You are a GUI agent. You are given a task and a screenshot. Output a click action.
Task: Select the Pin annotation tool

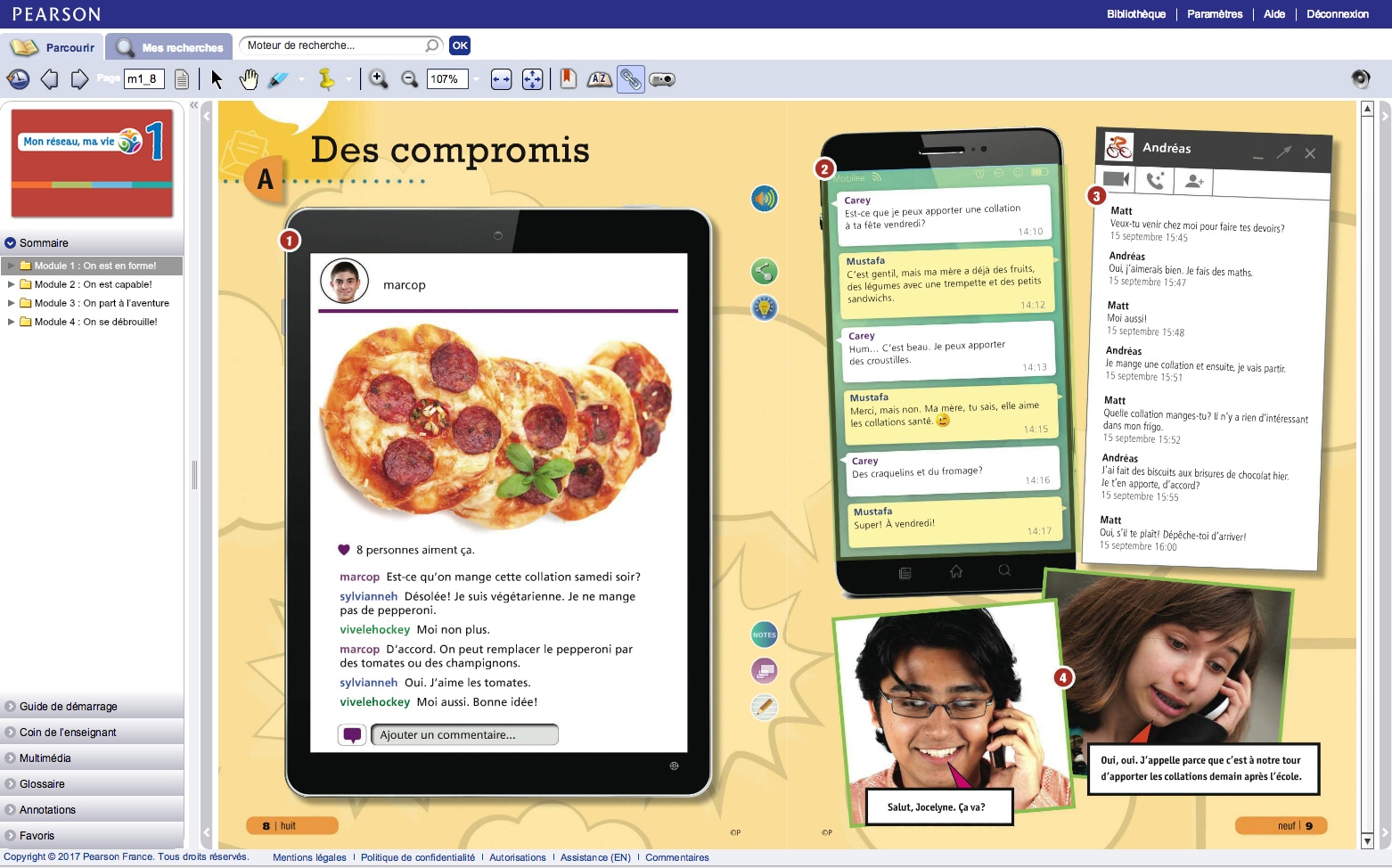[326, 78]
